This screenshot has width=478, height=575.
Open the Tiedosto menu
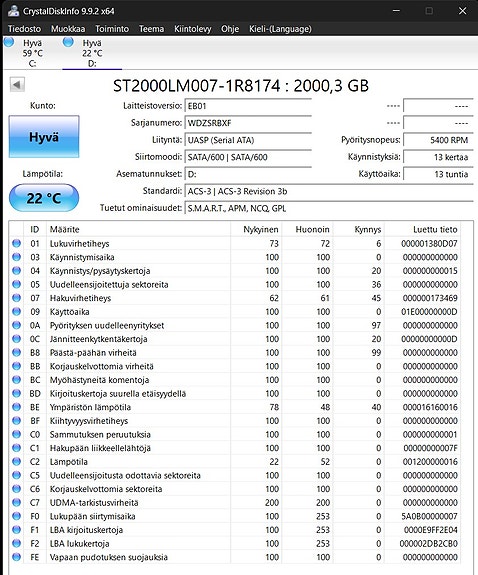(x=24, y=29)
